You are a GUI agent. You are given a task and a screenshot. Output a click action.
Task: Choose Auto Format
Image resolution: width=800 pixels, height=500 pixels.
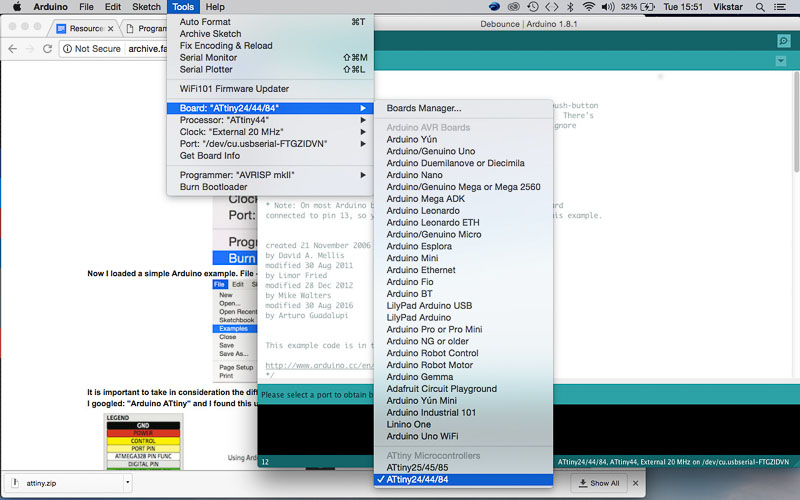[x=270, y=22]
